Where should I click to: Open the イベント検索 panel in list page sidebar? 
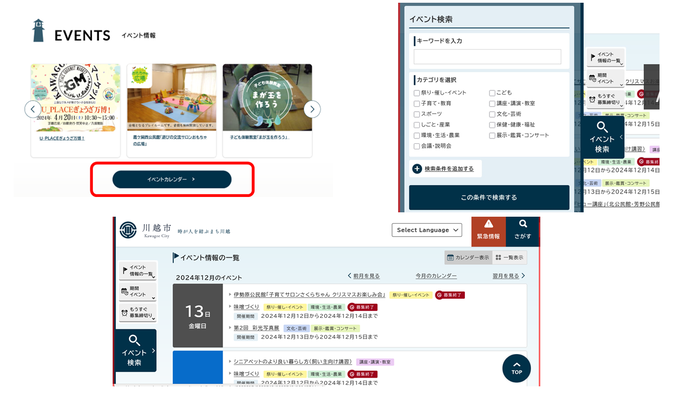click(x=136, y=350)
